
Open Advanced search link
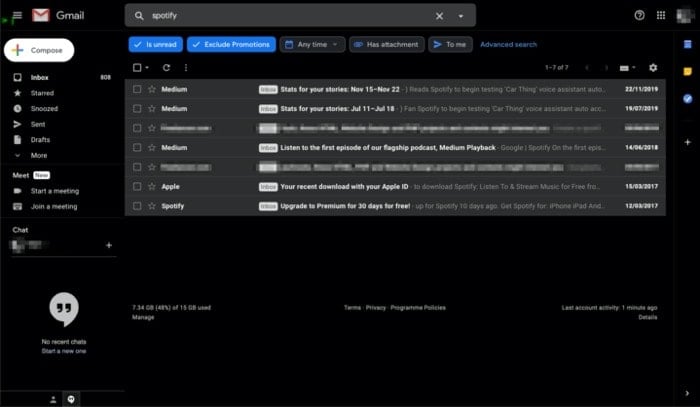point(508,45)
